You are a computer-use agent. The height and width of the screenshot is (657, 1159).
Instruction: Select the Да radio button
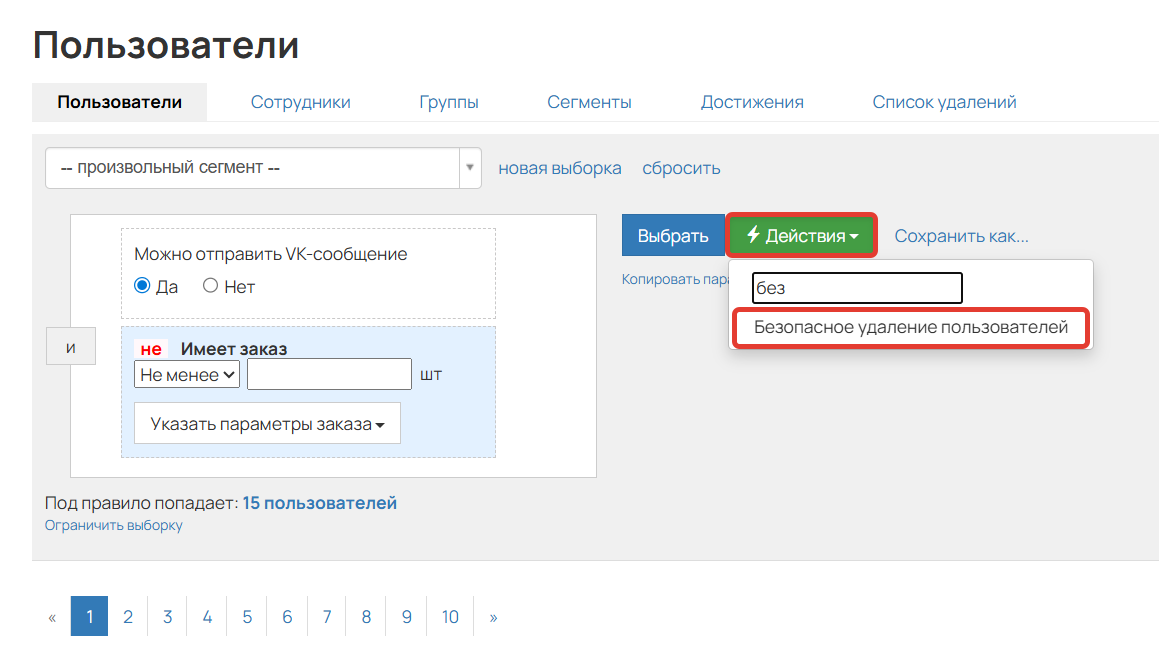click(x=141, y=286)
